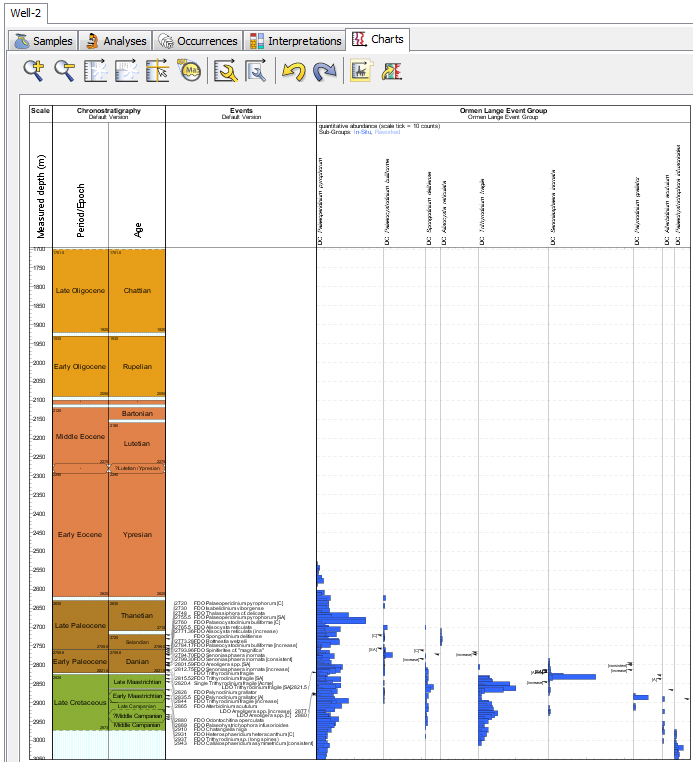Image resolution: width=693 pixels, height=762 pixels.
Task: Click the ?Middle Campanian age block
Action: point(137,716)
